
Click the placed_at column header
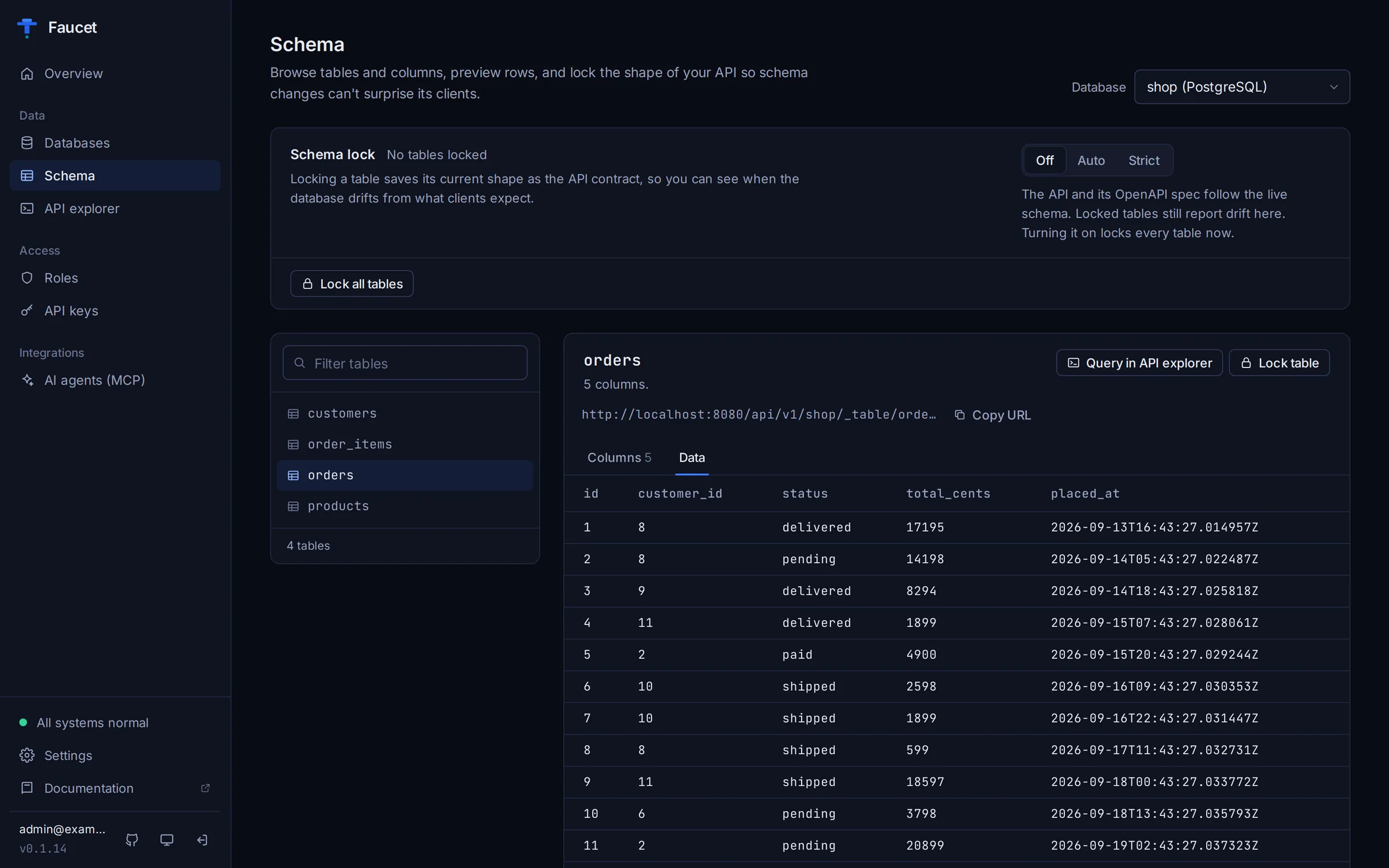click(x=1085, y=494)
